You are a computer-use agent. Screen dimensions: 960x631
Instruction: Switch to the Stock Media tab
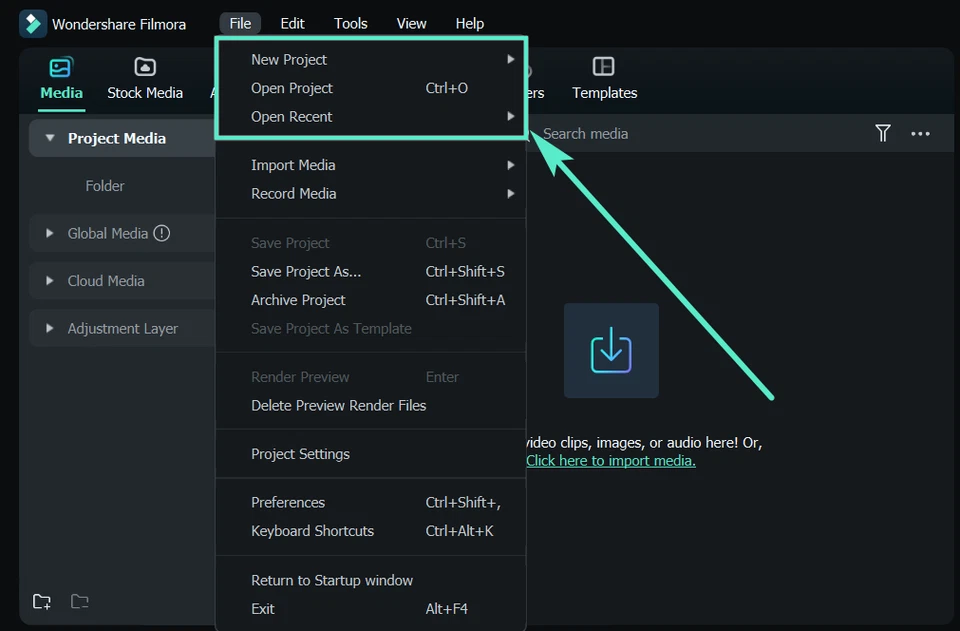144,80
